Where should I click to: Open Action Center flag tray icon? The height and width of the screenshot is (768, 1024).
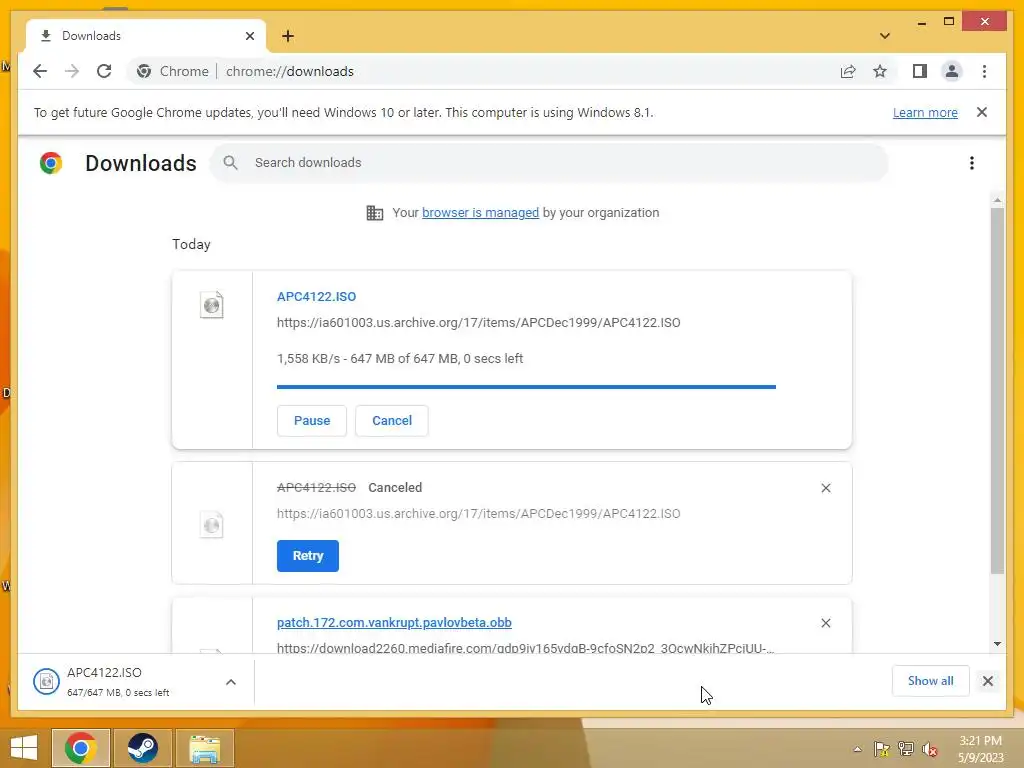tap(882, 749)
